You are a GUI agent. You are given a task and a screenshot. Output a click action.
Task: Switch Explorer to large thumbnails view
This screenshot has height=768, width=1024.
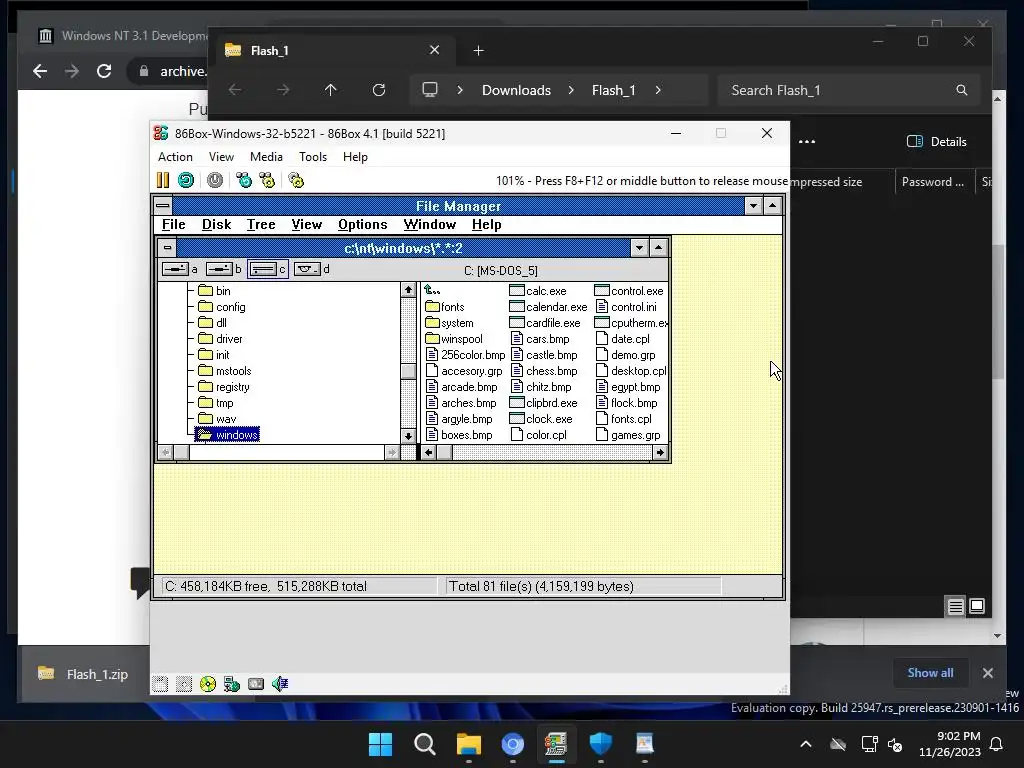(977, 607)
